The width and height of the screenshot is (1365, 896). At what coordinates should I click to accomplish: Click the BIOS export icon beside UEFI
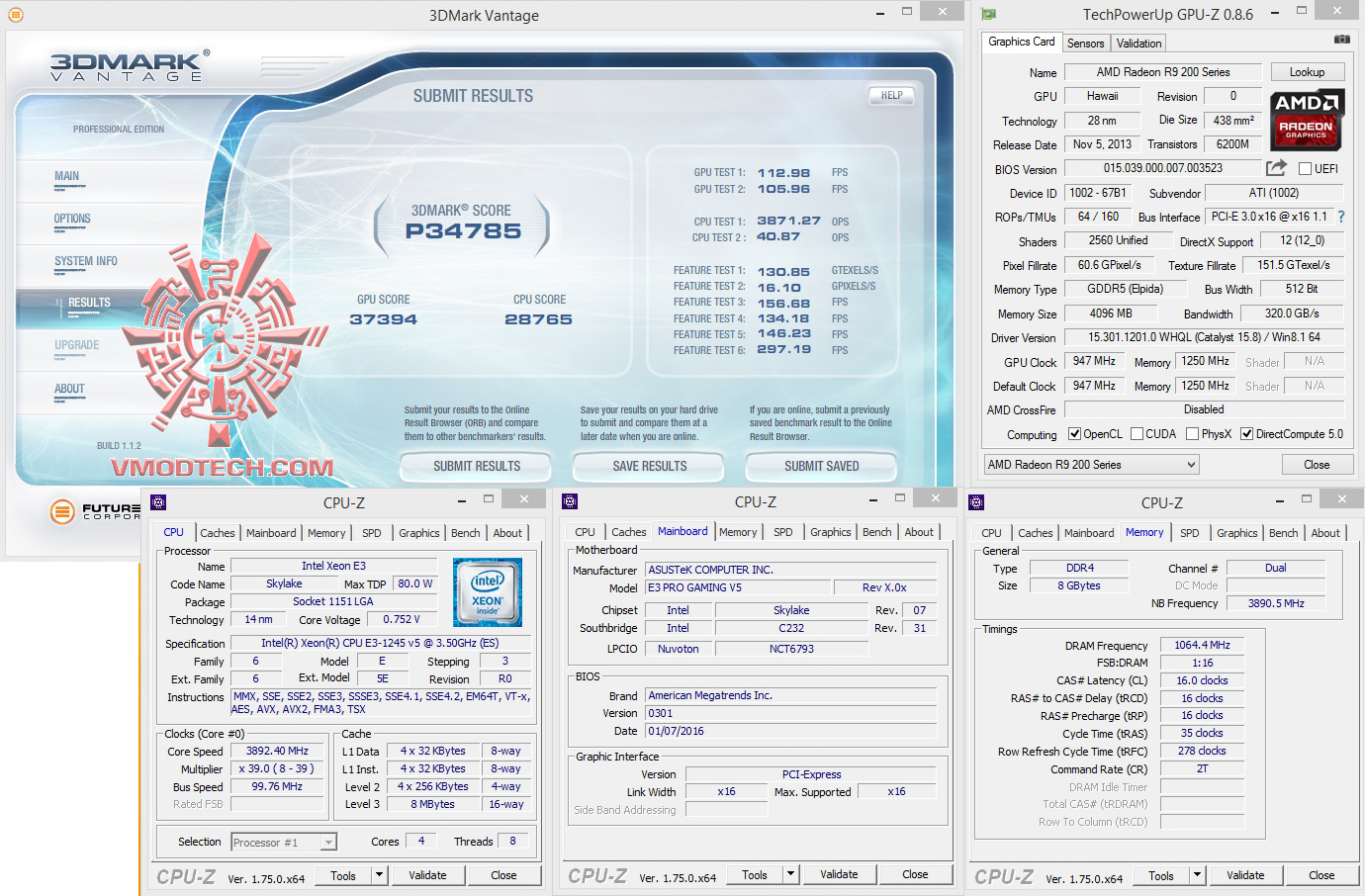pyautogui.click(x=1276, y=168)
